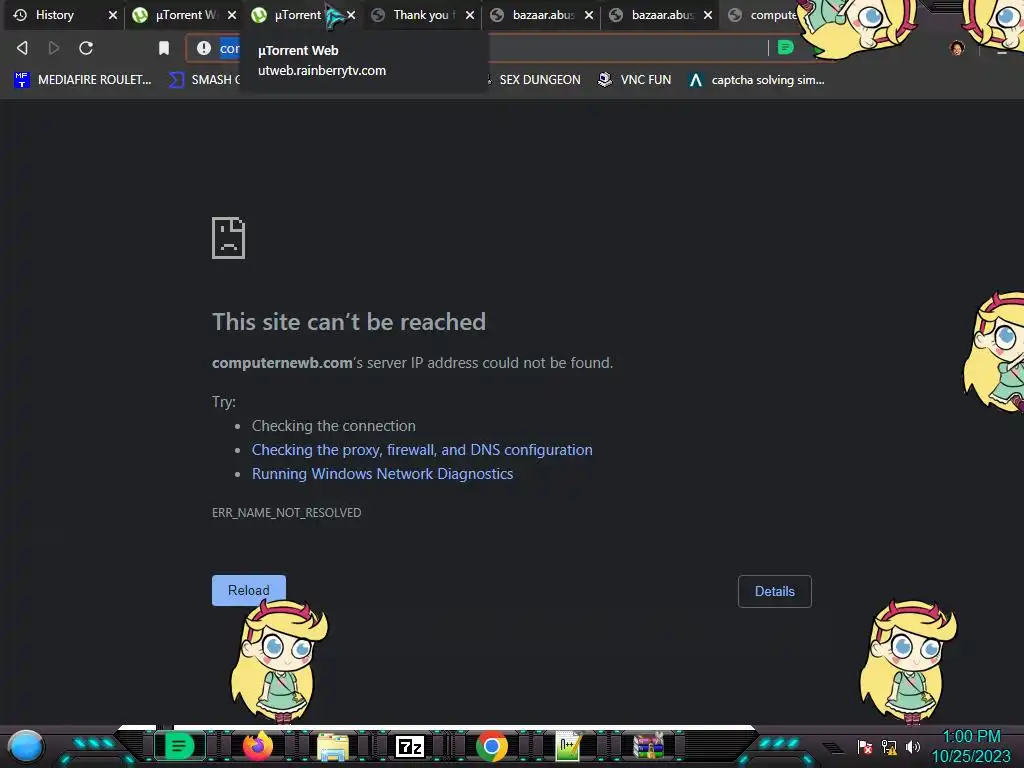Open Checking the proxy, firewall, and DNS configuration link
Viewport: 1024px width, 768px height.
(x=422, y=450)
